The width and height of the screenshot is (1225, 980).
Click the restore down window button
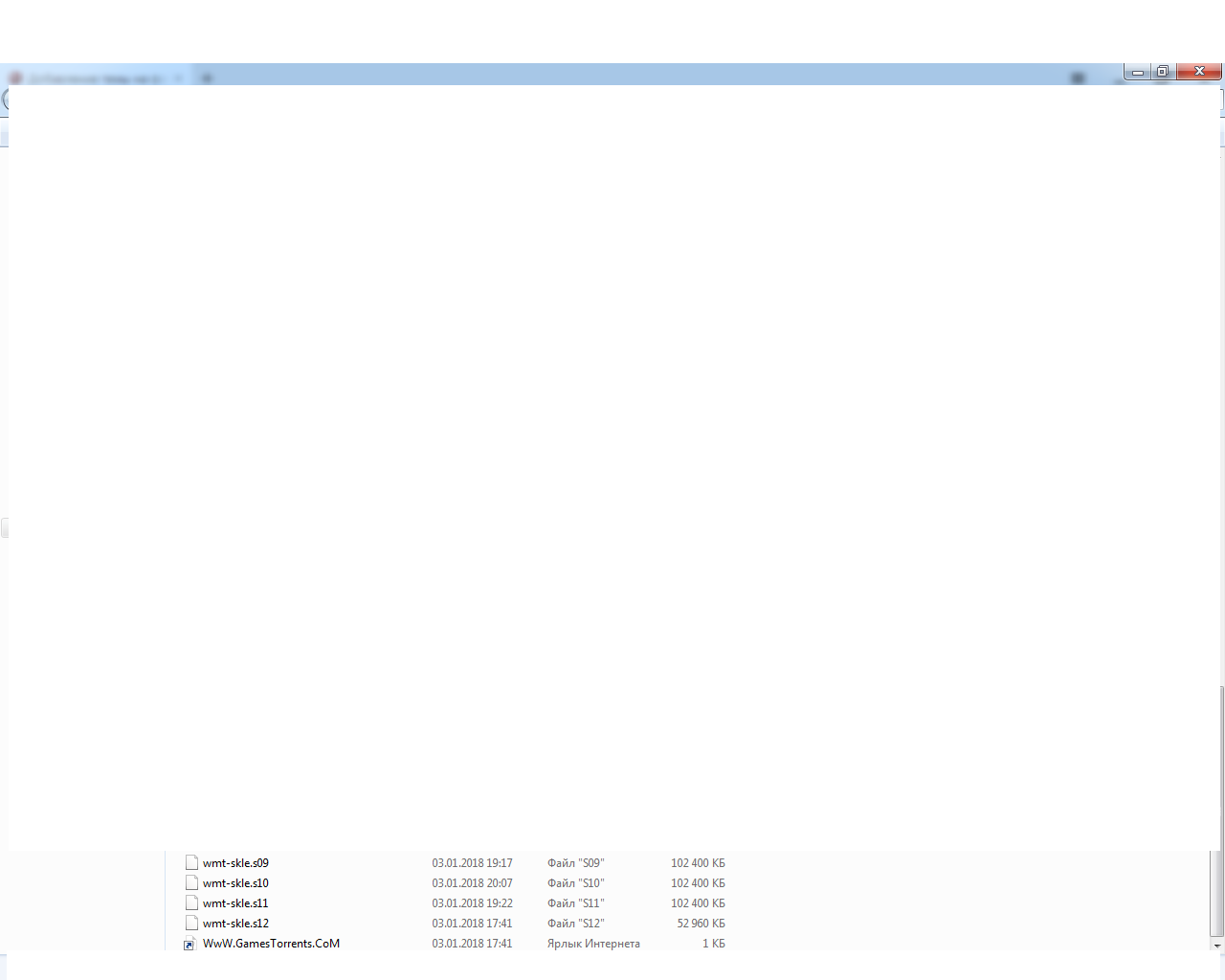tap(1163, 72)
